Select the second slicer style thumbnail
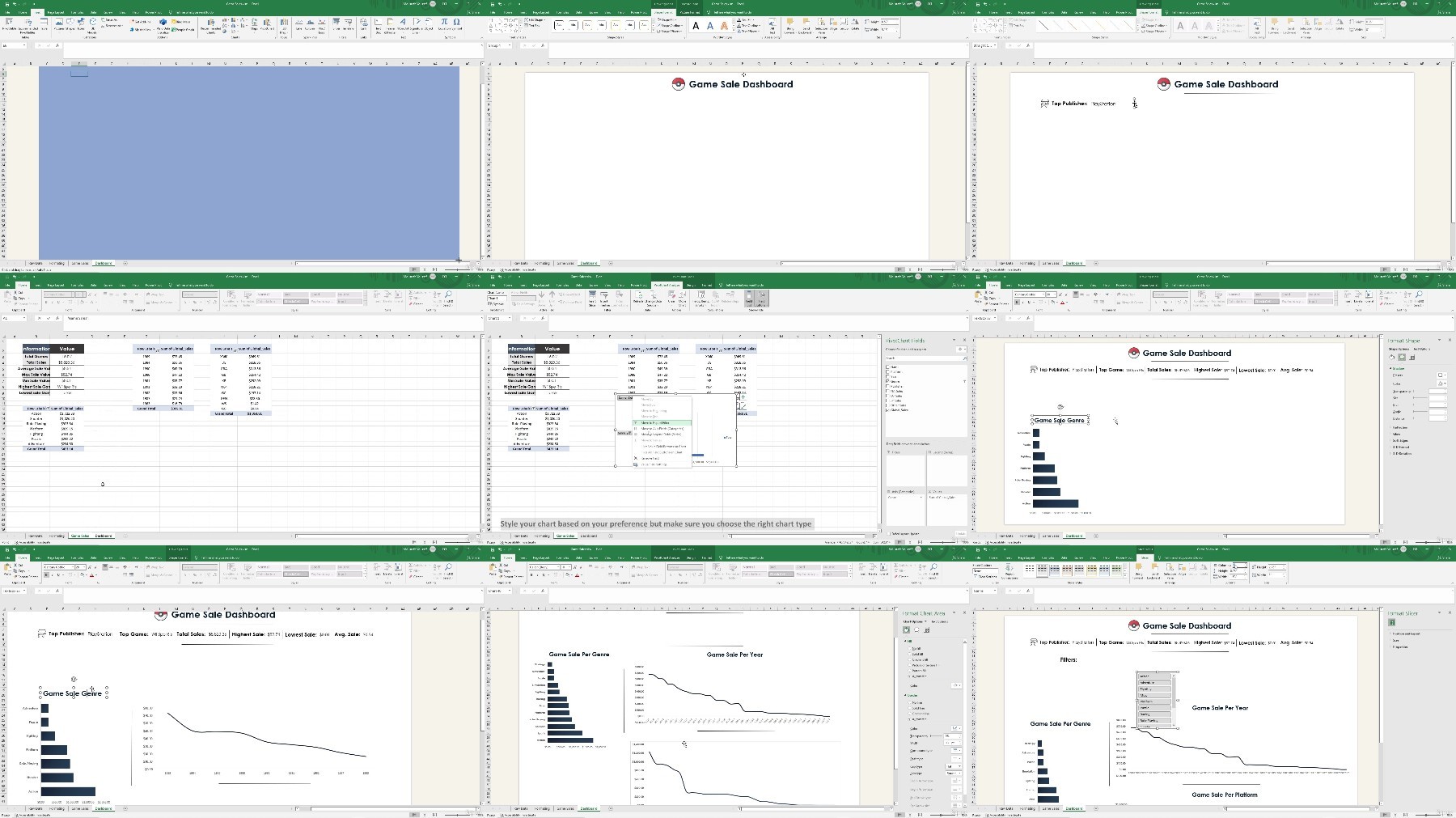The height and width of the screenshot is (818, 1456). 1042,570
